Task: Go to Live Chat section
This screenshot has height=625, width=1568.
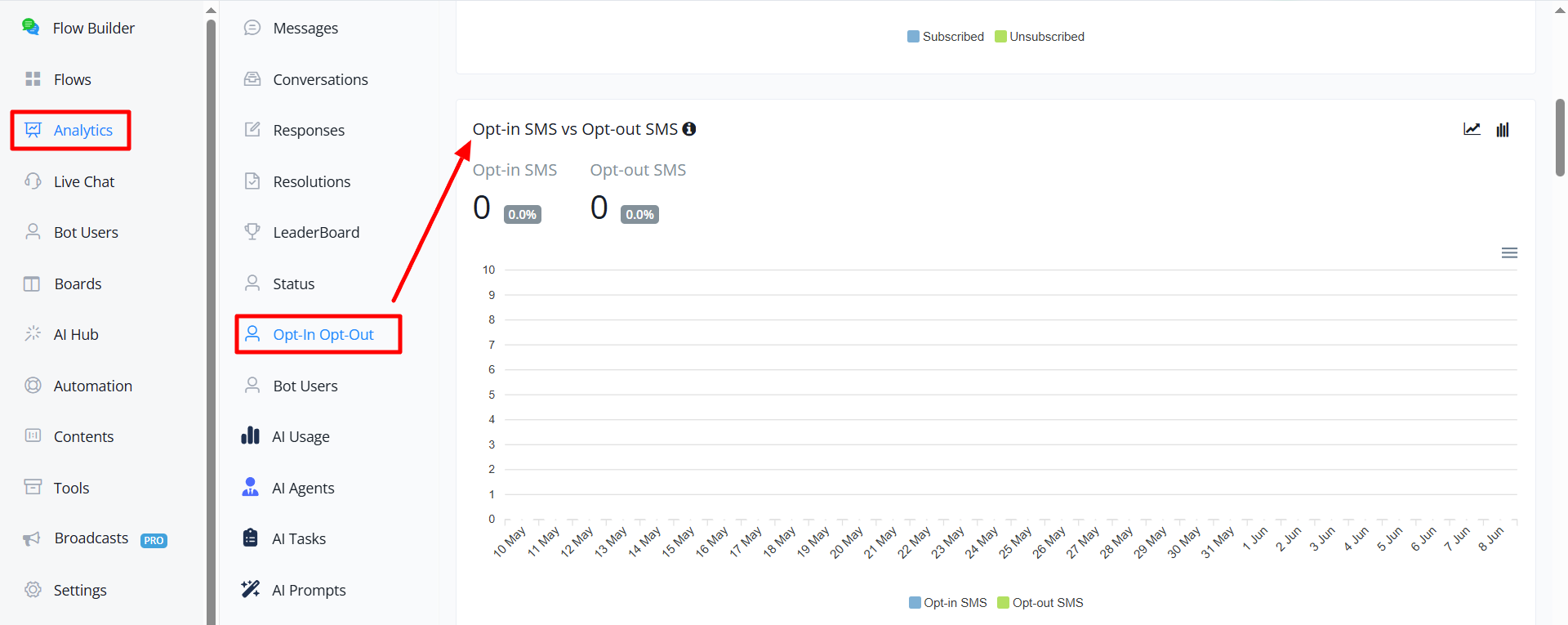Action: (x=70, y=181)
